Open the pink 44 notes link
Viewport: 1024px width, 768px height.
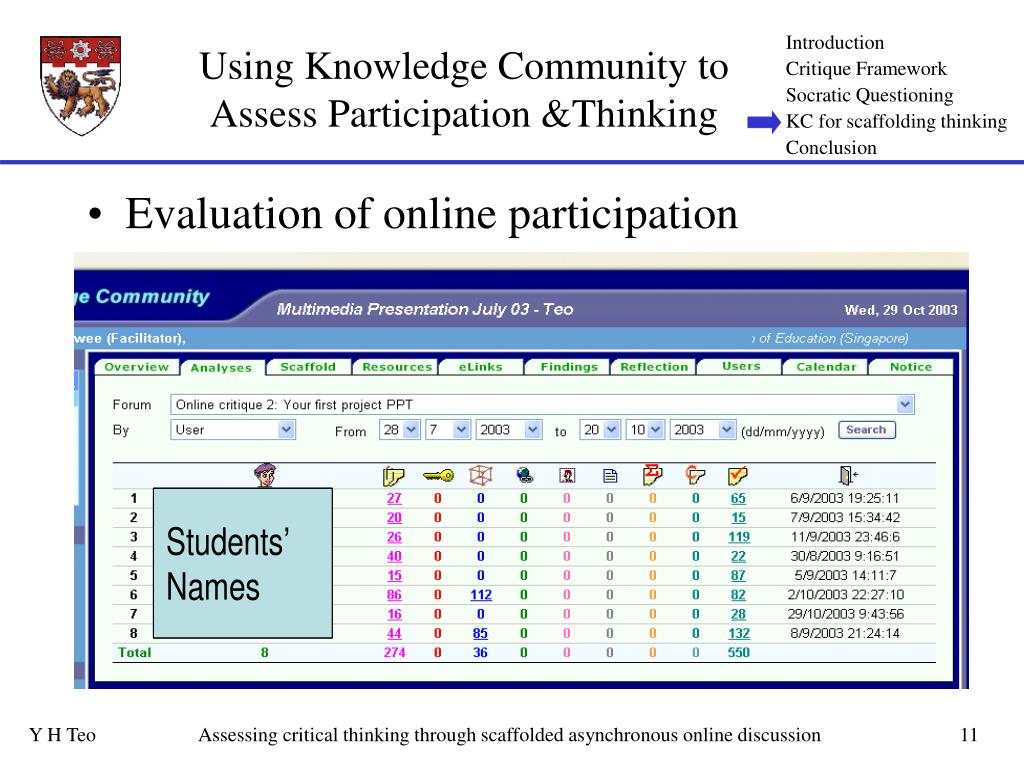click(x=394, y=633)
